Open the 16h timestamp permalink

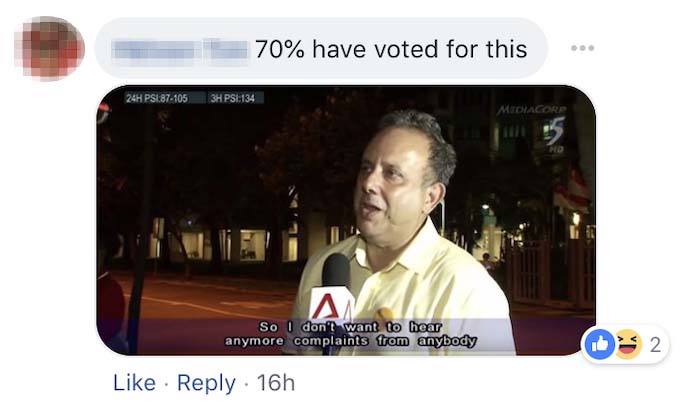(x=275, y=383)
